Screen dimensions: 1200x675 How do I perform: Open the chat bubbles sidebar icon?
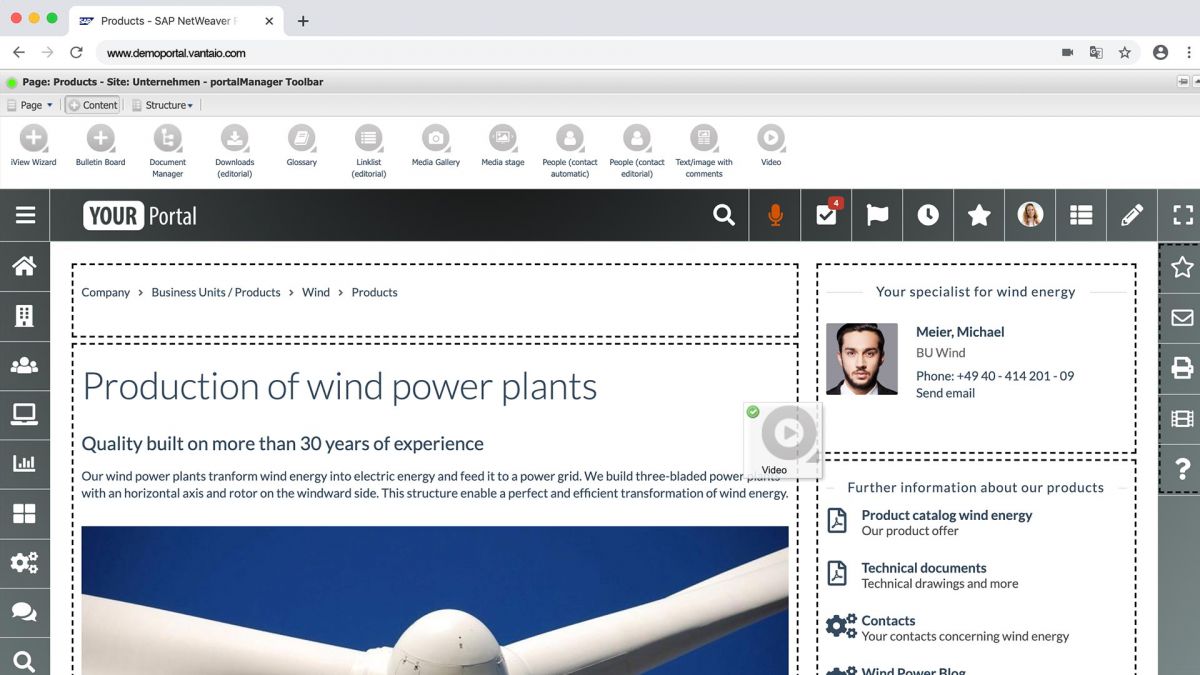point(24,613)
